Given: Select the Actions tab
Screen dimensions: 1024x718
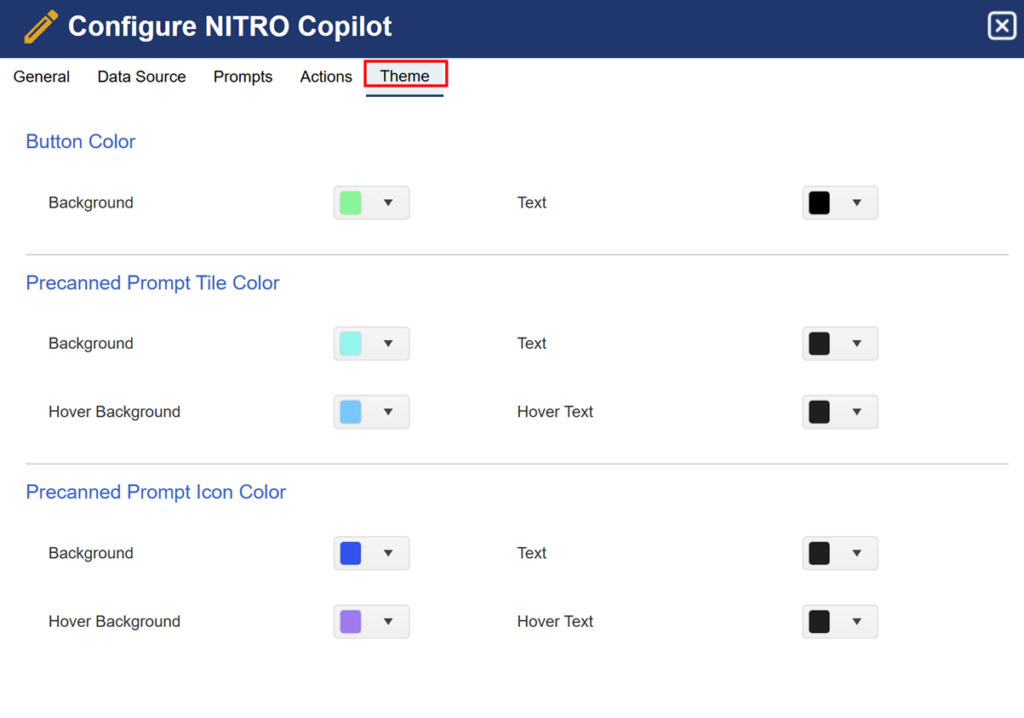Looking at the screenshot, I should 326,77.
